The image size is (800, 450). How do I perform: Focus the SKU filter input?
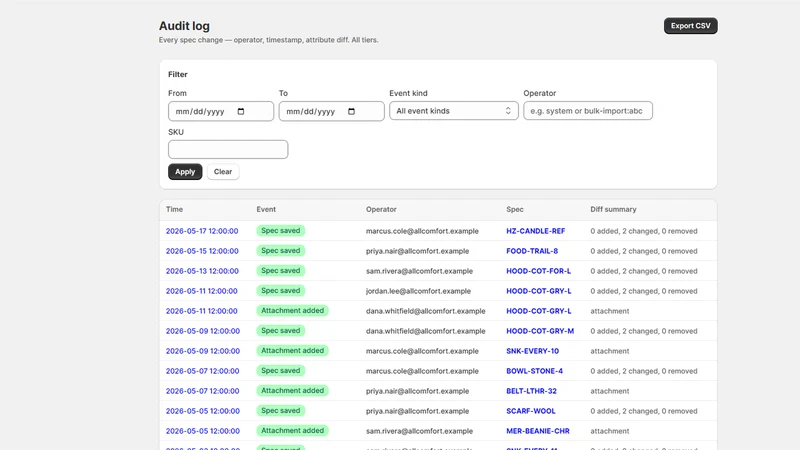[x=228, y=149]
